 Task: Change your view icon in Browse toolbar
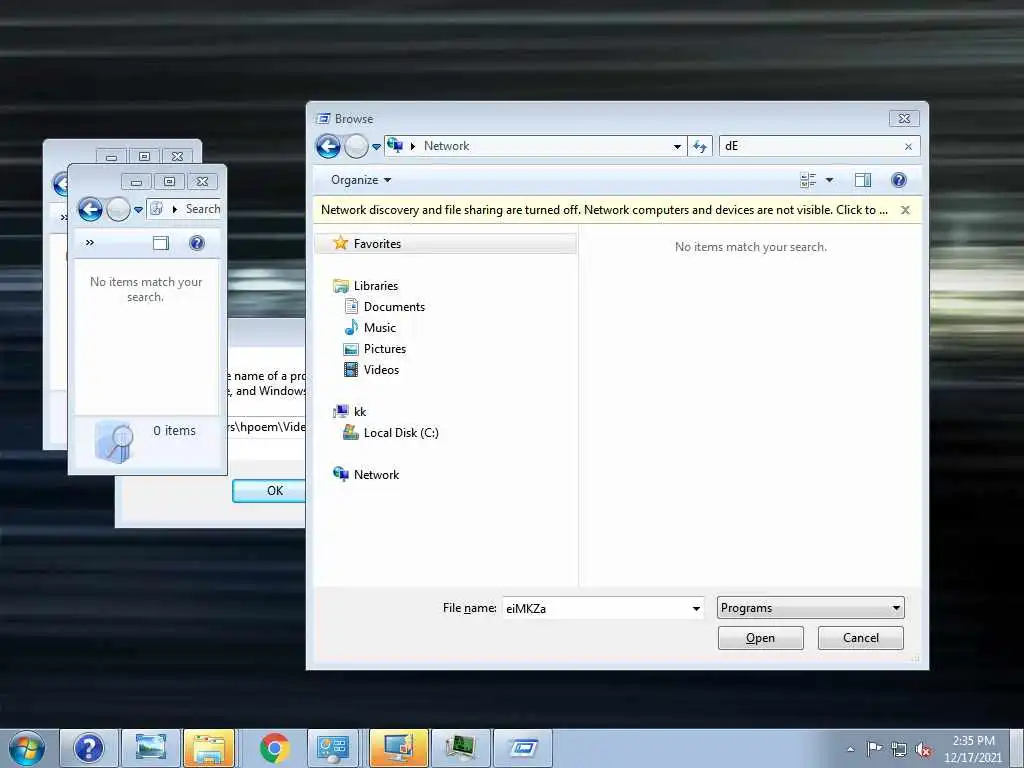[808, 180]
